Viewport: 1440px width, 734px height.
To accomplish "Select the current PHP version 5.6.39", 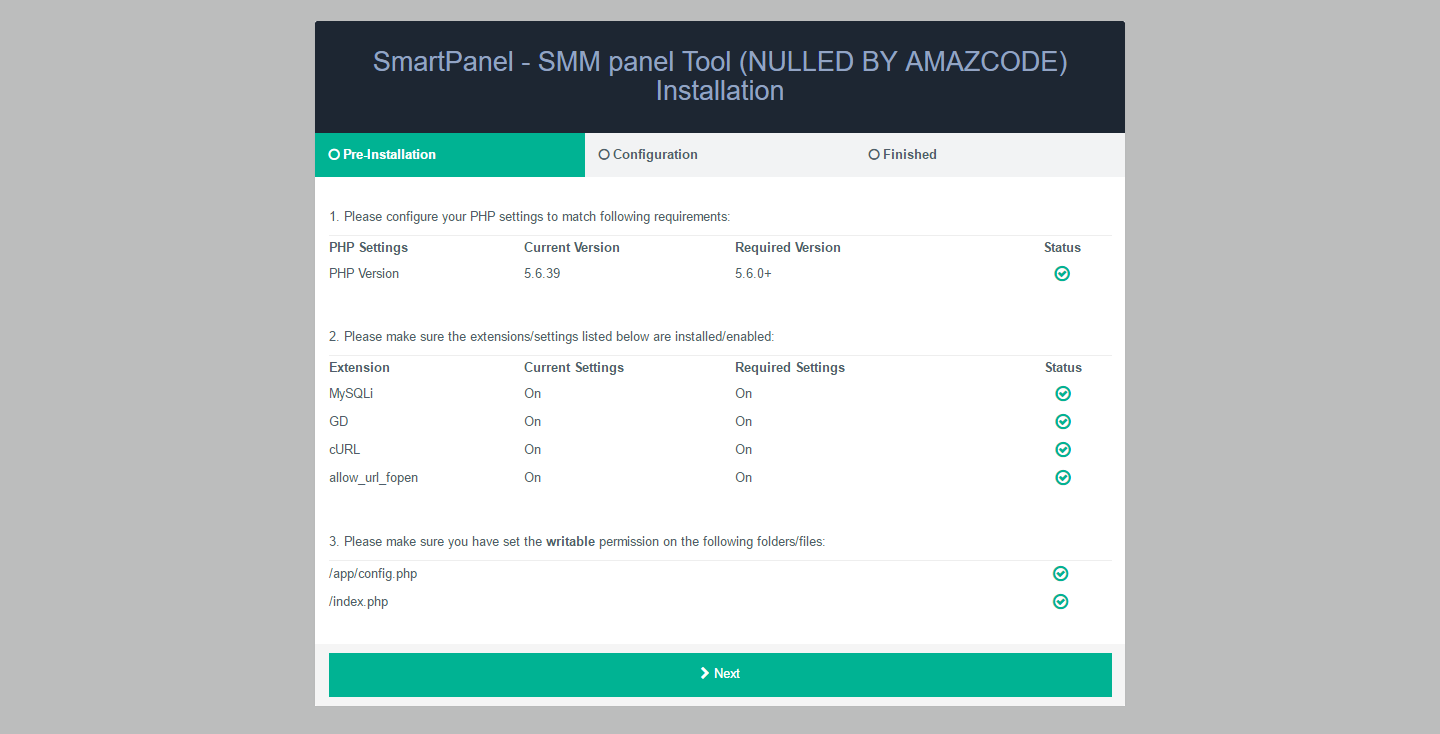I will coord(542,274).
